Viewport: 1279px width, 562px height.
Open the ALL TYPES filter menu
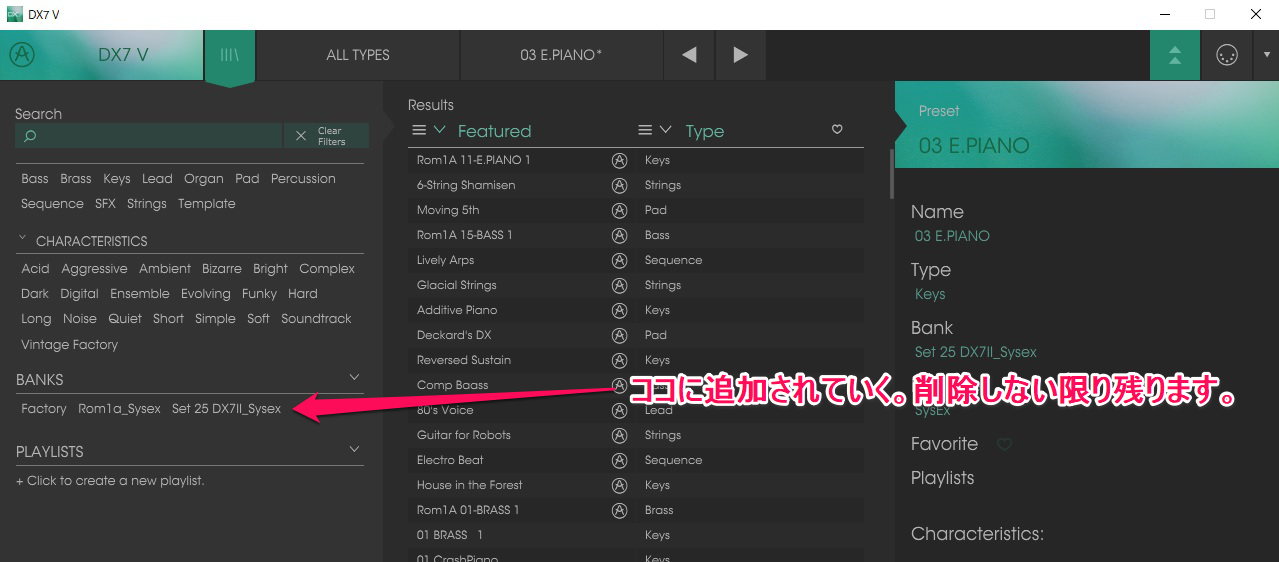[358, 55]
